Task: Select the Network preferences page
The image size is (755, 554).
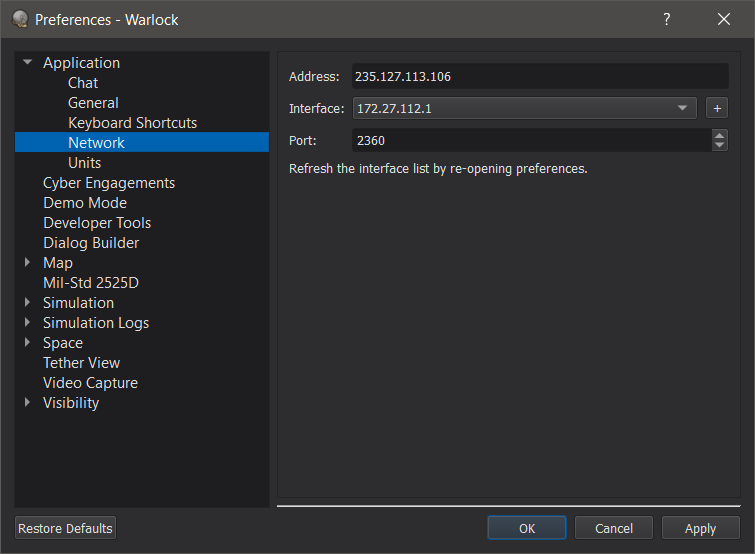Action: click(x=142, y=142)
